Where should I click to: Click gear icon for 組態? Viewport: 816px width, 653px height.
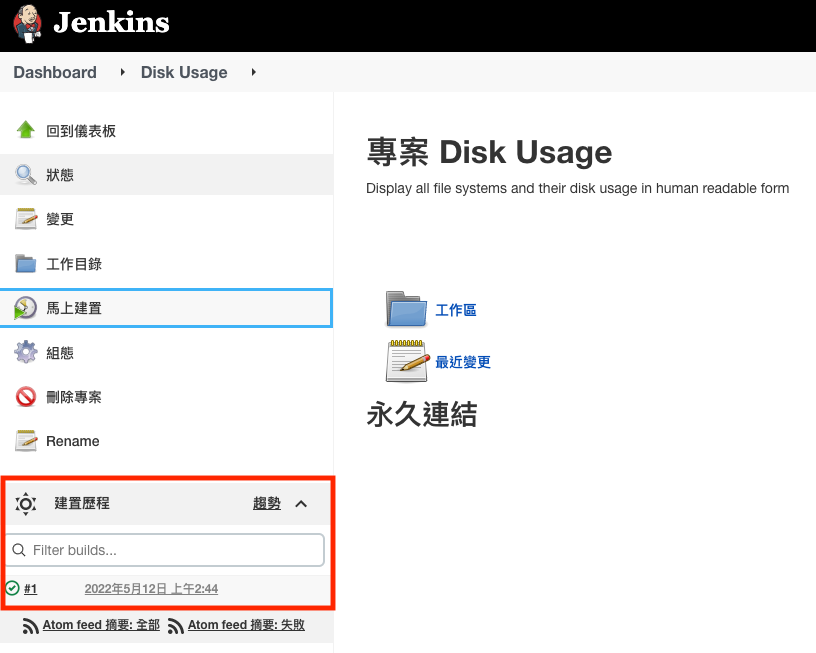pyautogui.click(x=26, y=352)
